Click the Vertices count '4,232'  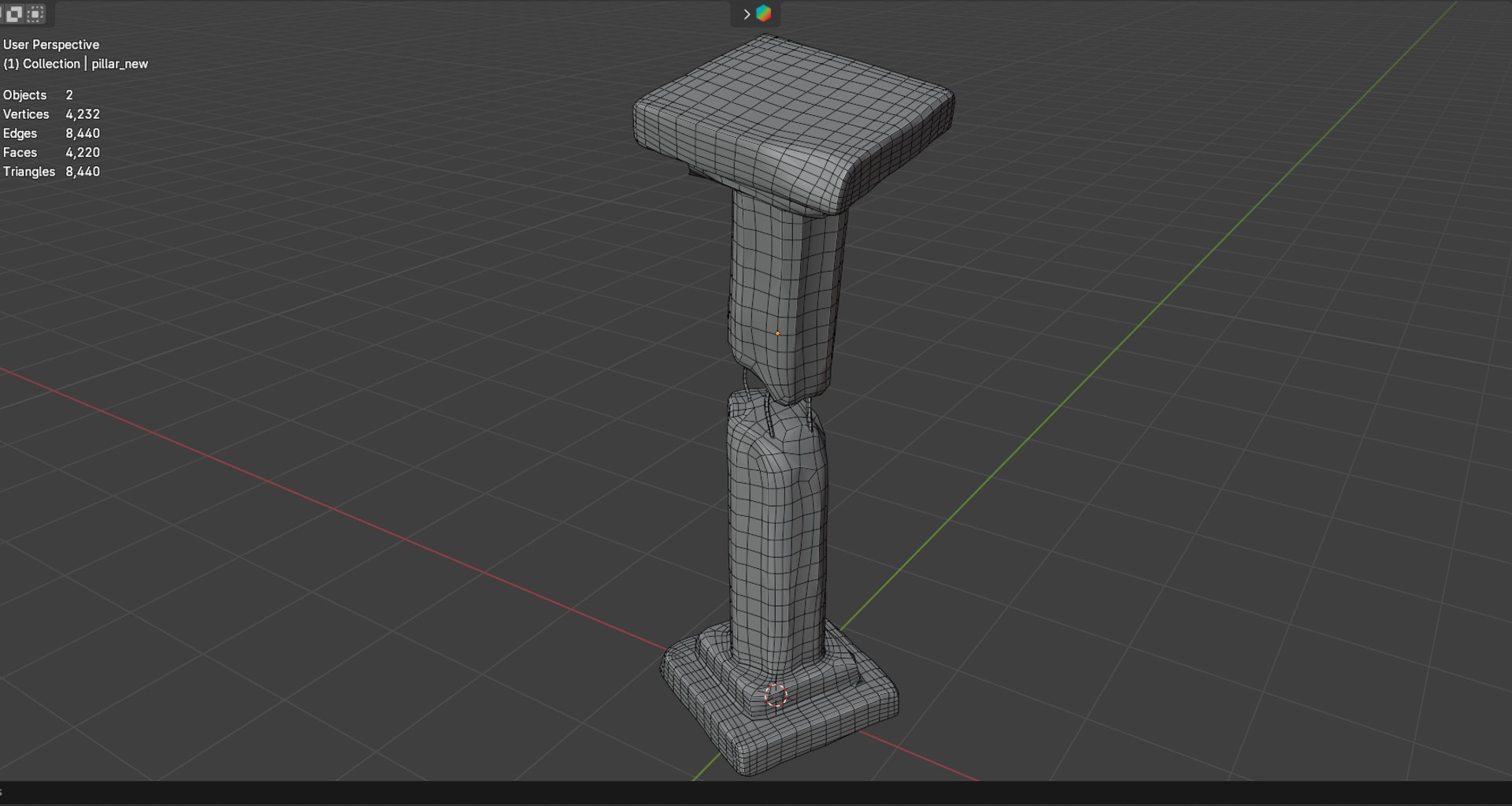coord(83,114)
